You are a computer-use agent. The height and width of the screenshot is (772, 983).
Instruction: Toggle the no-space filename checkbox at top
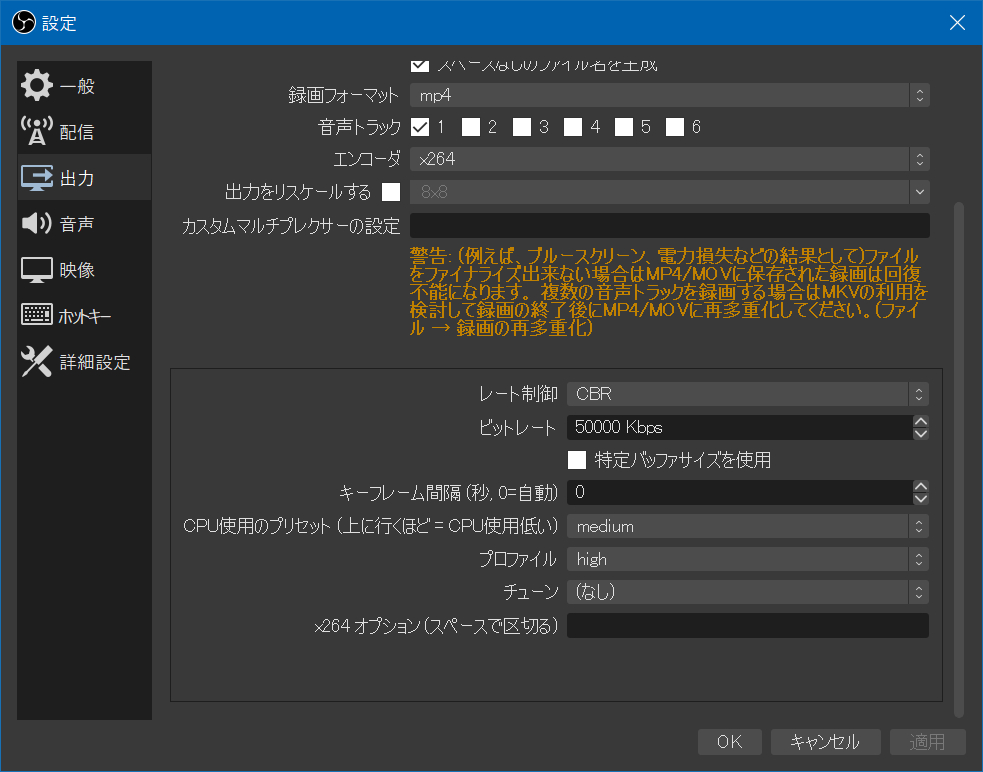(420, 65)
